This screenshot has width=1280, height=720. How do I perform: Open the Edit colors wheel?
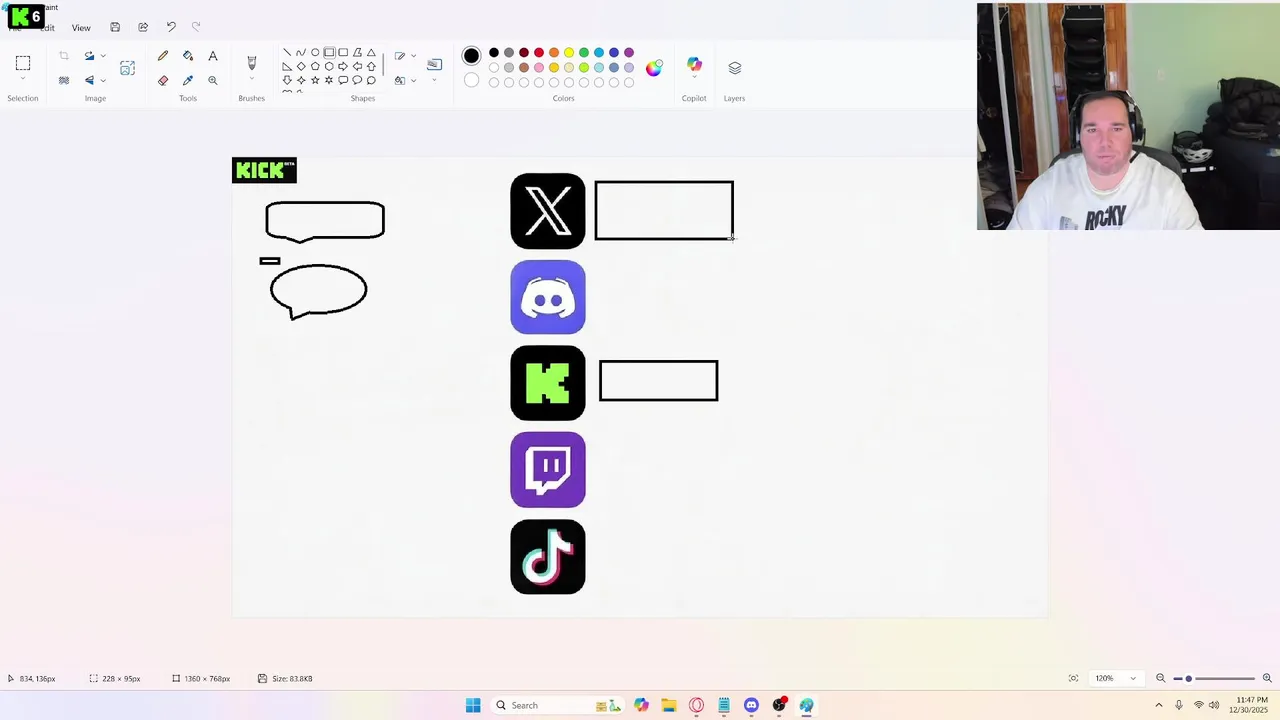tap(654, 68)
